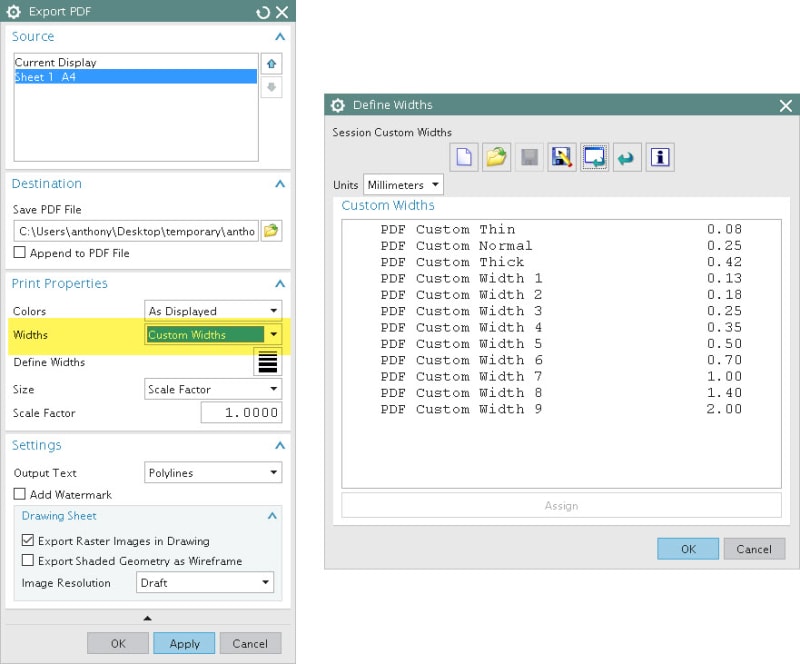Open the Output Text dropdown
The height and width of the screenshot is (664, 800).
(213, 473)
